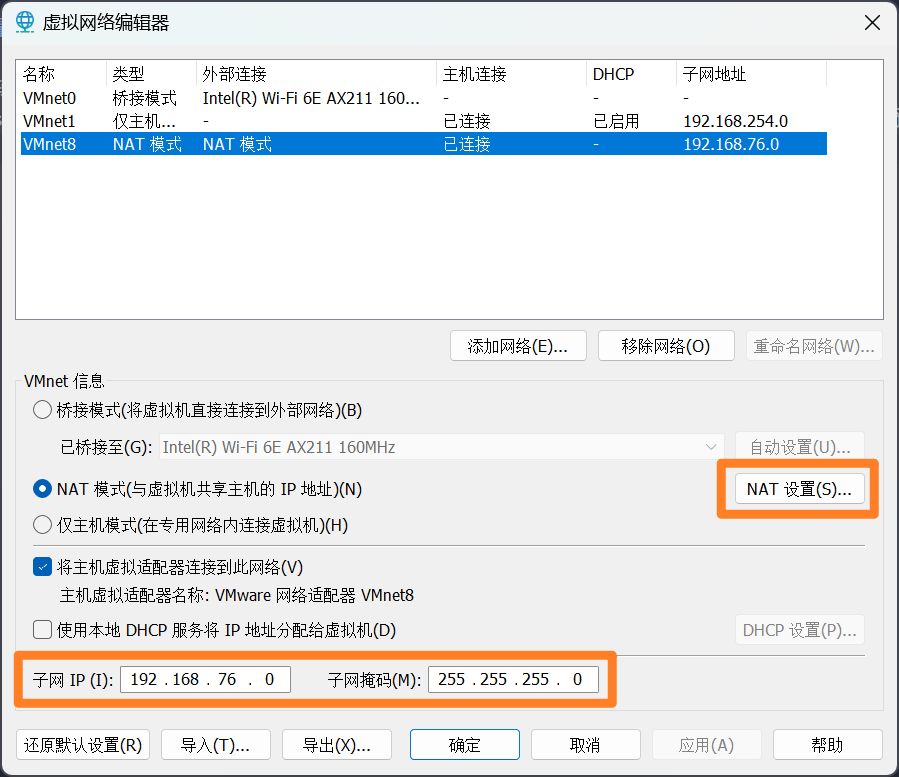This screenshot has width=899, height=777.
Task: Close the 虚拟网络编辑器 dialog
Action: [872, 23]
